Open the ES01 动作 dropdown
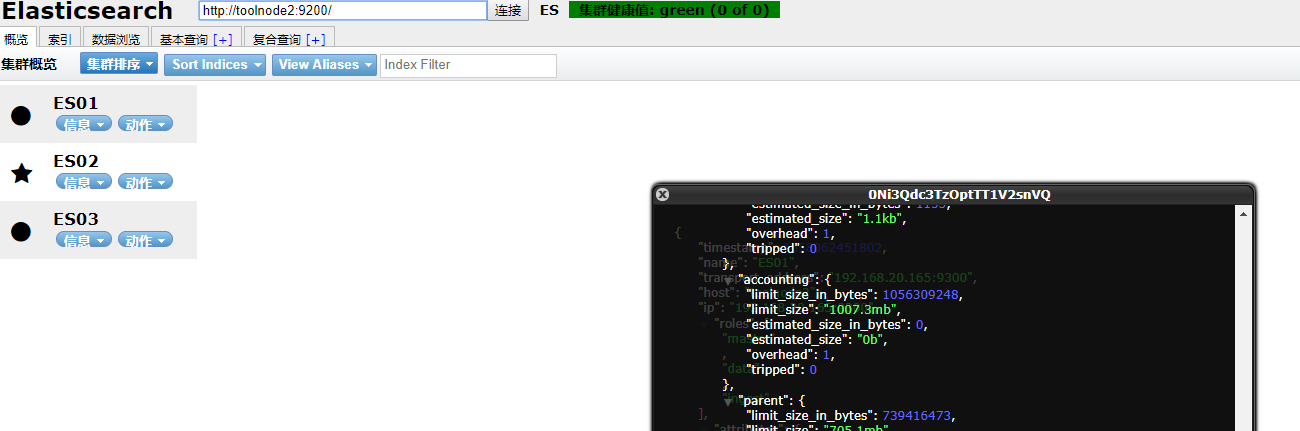The width and height of the screenshot is (1300, 431). (145, 124)
